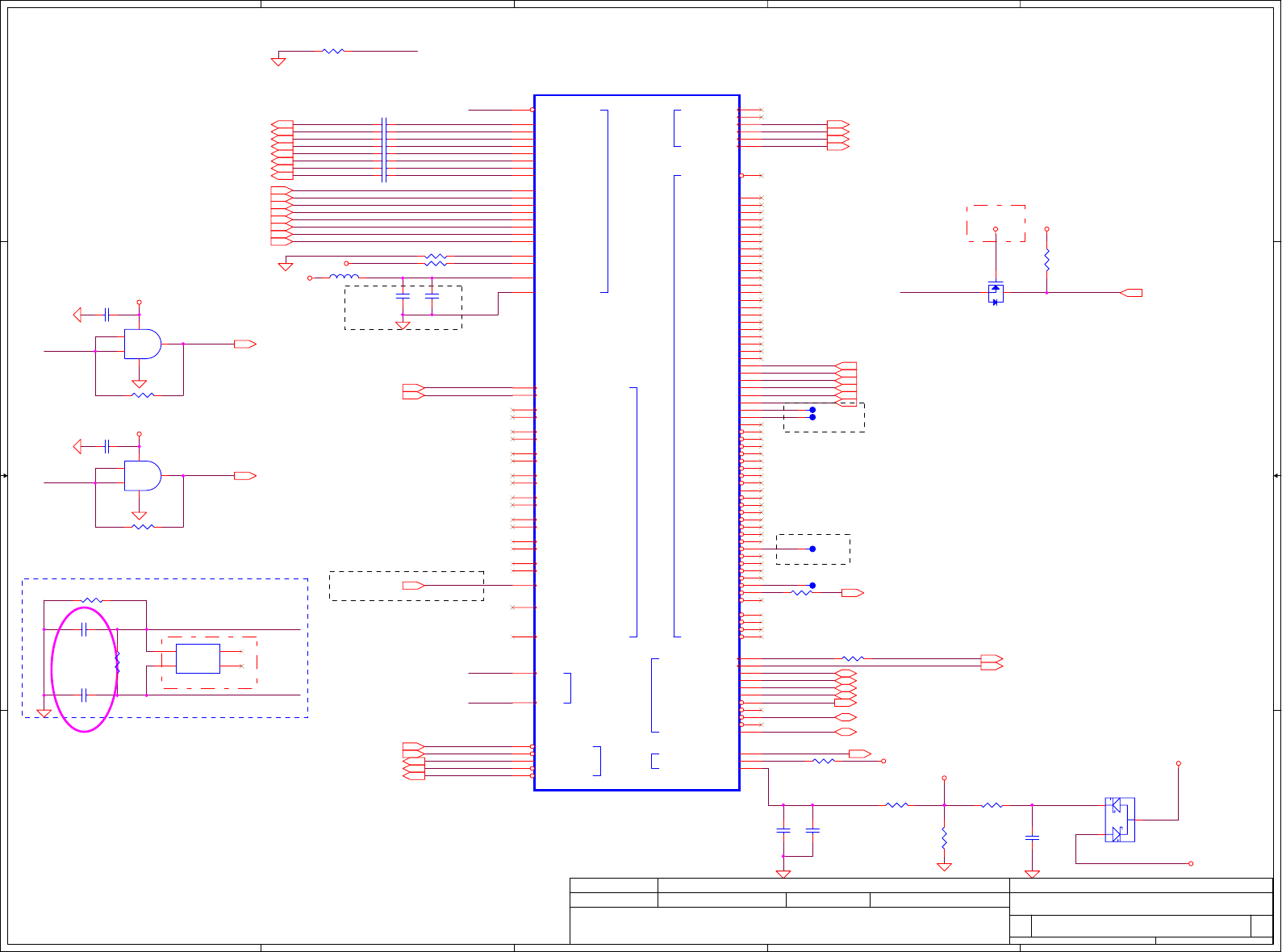
Task: Select the upper AND gate symbol
Action: [x=143, y=344]
